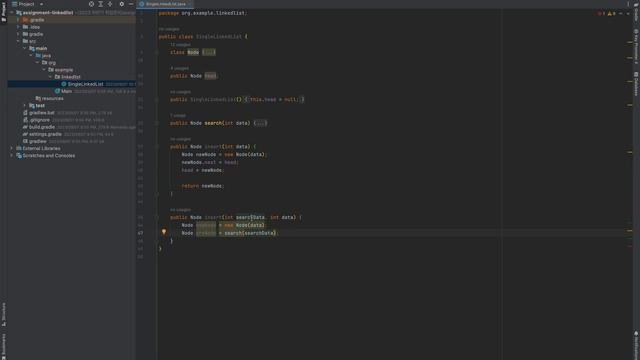640x360 pixels.
Task: Click 'return newNode' statement
Action: coord(202,186)
